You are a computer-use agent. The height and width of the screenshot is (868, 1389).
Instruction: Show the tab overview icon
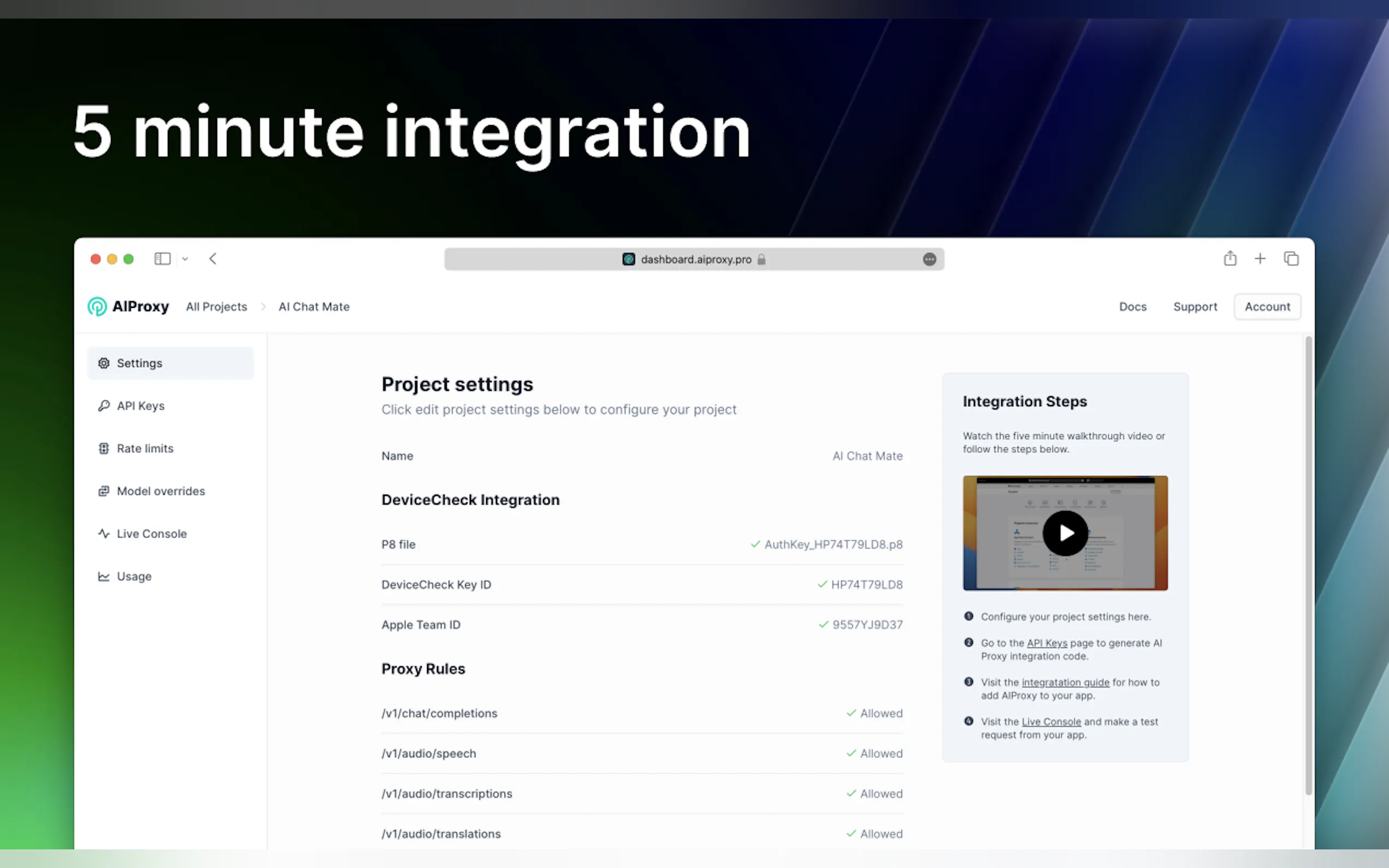point(1291,259)
